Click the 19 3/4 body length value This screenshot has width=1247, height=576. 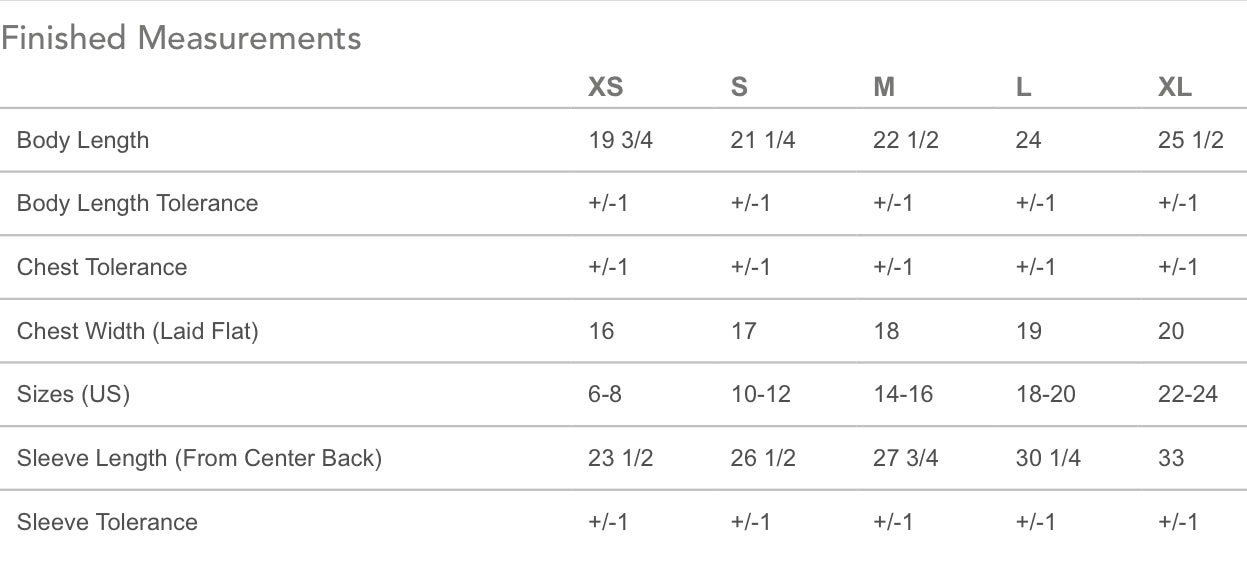[x=621, y=140]
